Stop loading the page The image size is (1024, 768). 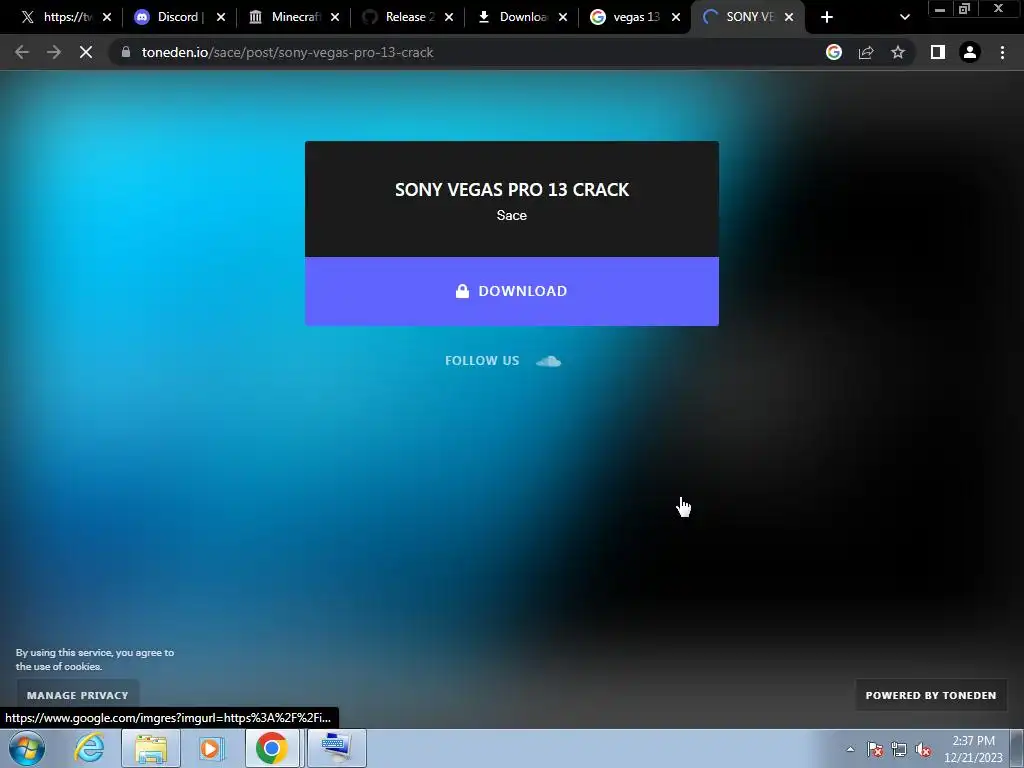(x=86, y=52)
